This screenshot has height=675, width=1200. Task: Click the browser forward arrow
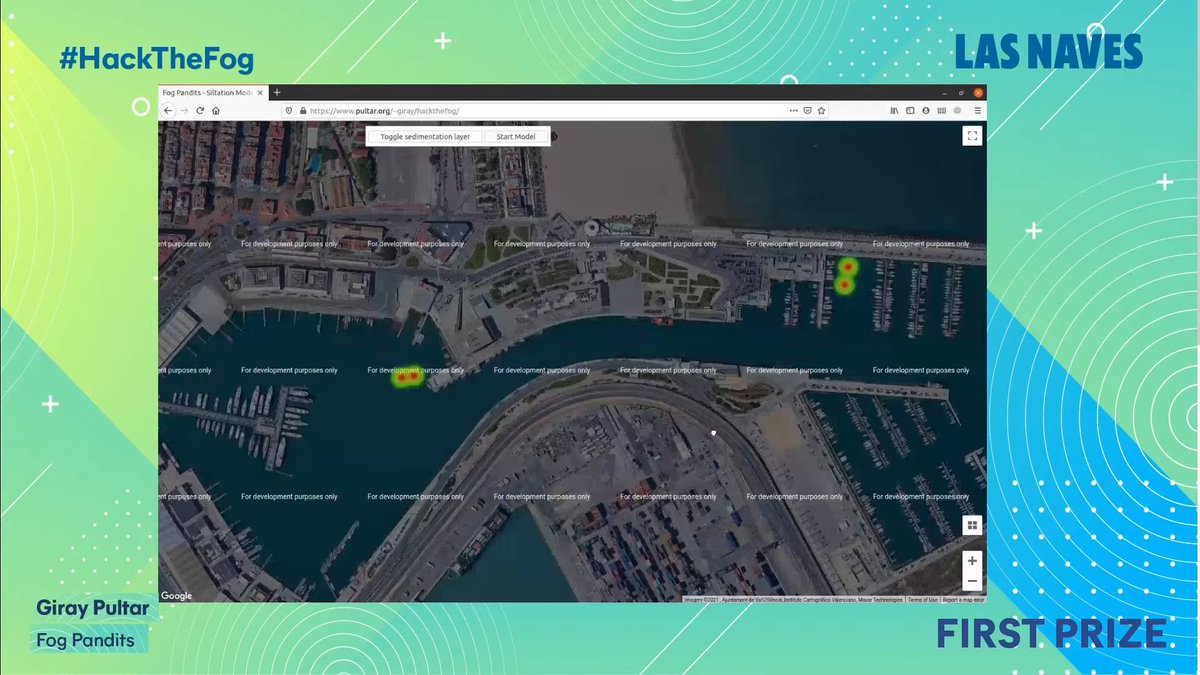pos(183,110)
